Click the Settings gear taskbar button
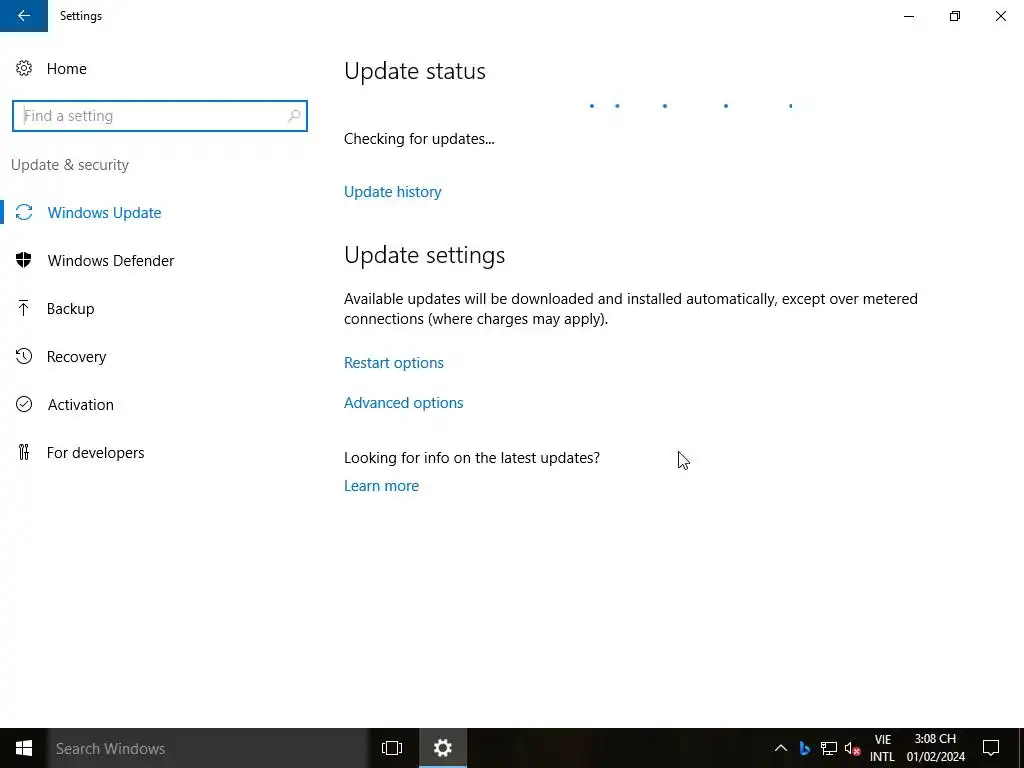This screenshot has width=1024, height=768. tap(443, 748)
